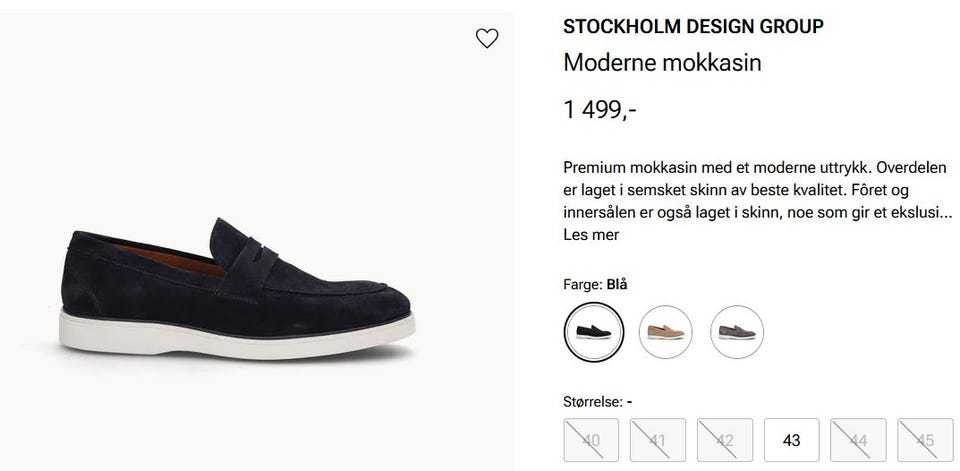Image resolution: width=960 pixels, height=471 pixels.
Task: Add shoe to favorites with heart icon
Action: pyautogui.click(x=486, y=39)
